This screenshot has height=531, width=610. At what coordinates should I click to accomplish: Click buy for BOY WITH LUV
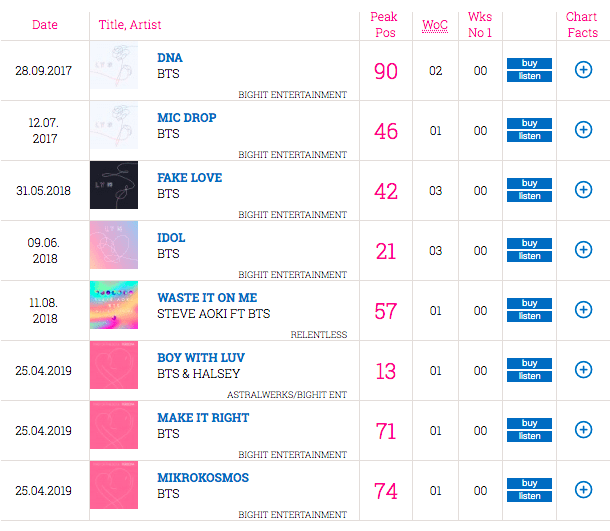pos(529,363)
